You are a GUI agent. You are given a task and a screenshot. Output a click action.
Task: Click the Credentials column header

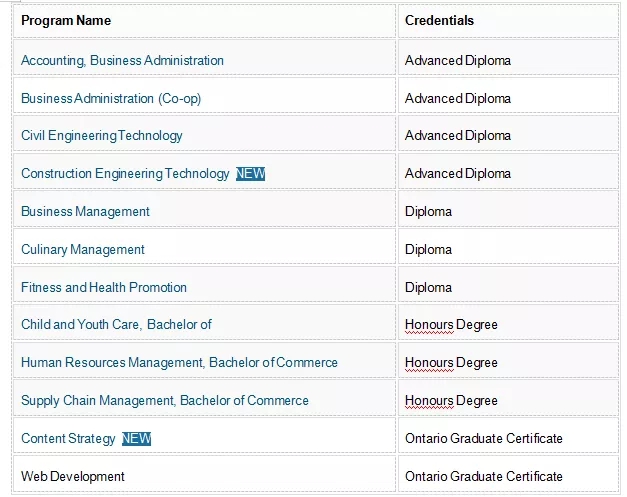[439, 20]
